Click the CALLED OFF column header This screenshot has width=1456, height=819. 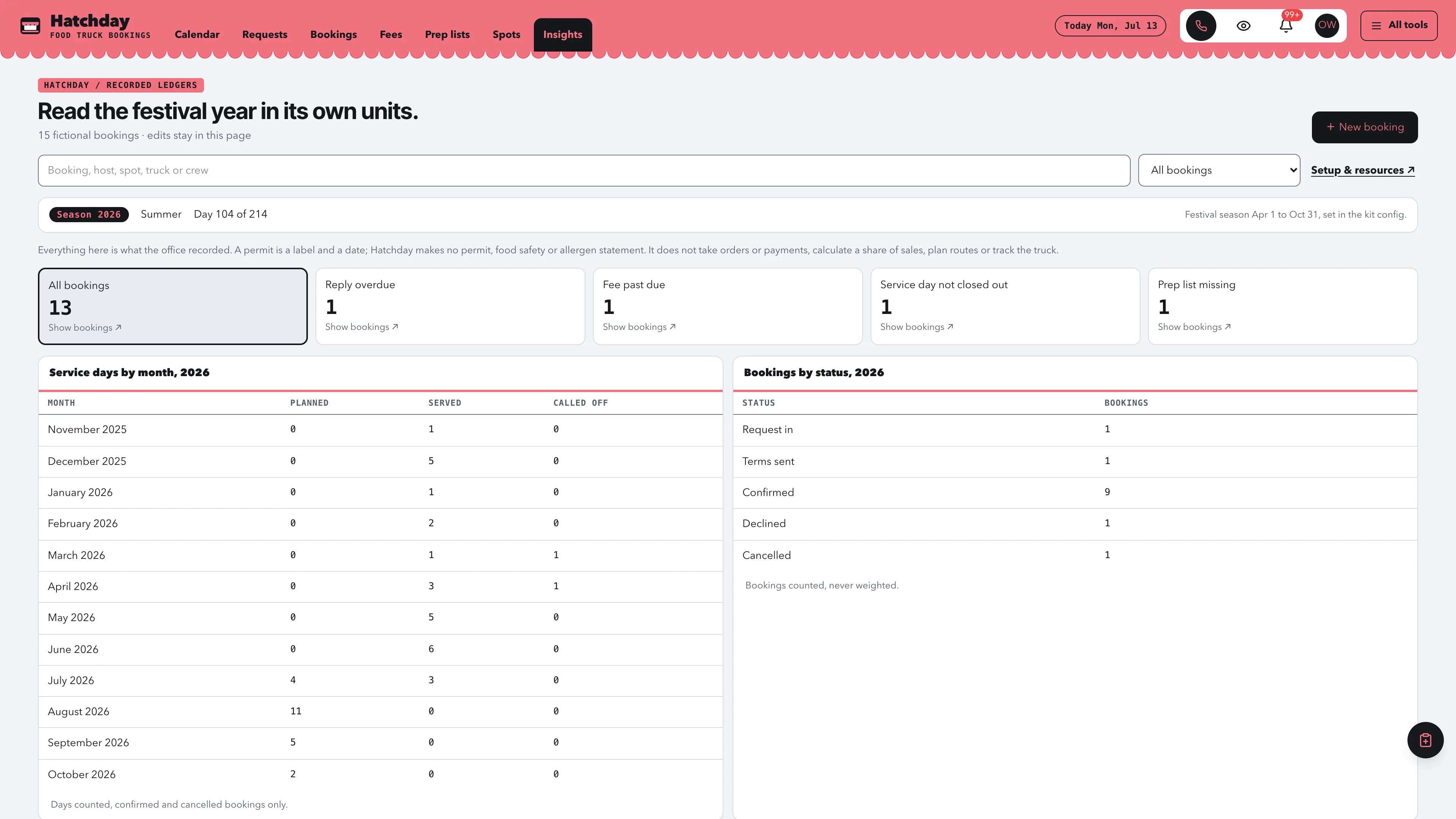[581, 403]
